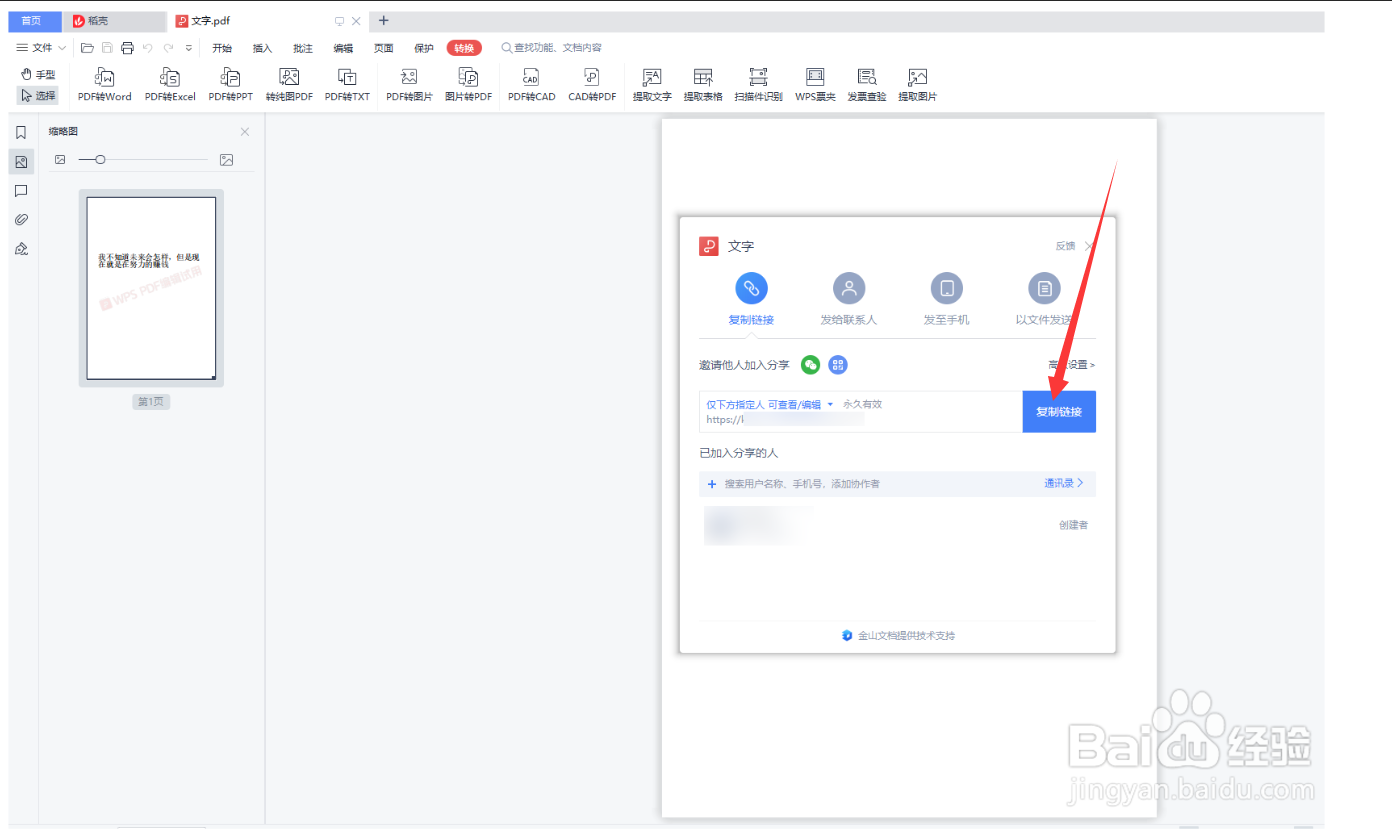This screenshot has height=838, width=1392.
Task: Open the WPS票夹 tool
Action: (x=815, y=85)
